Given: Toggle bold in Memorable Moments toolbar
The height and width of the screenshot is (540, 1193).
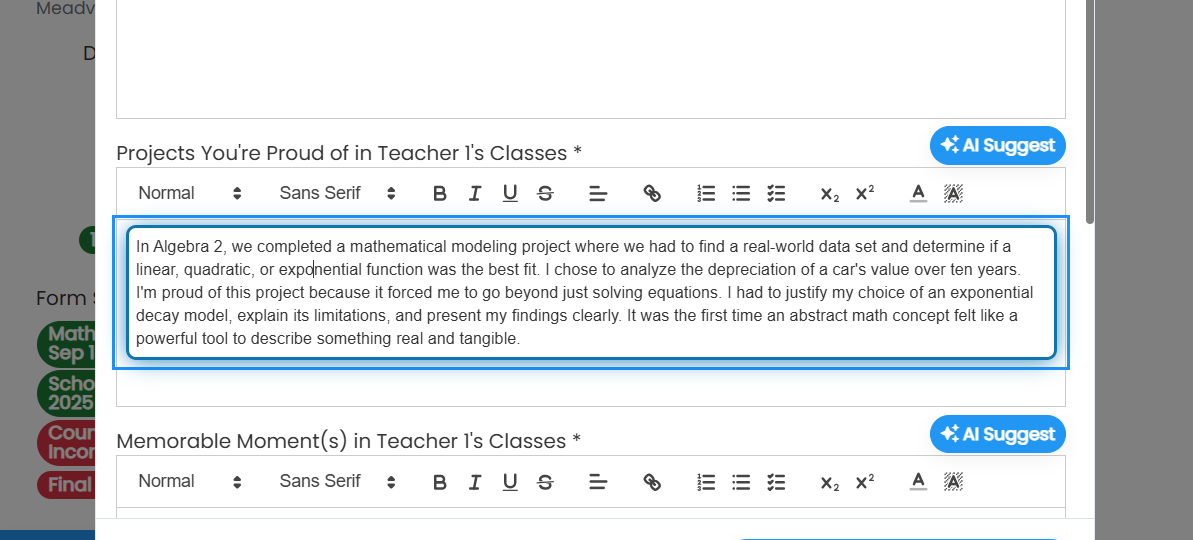Looking at the screenshot, I should 439,481.
